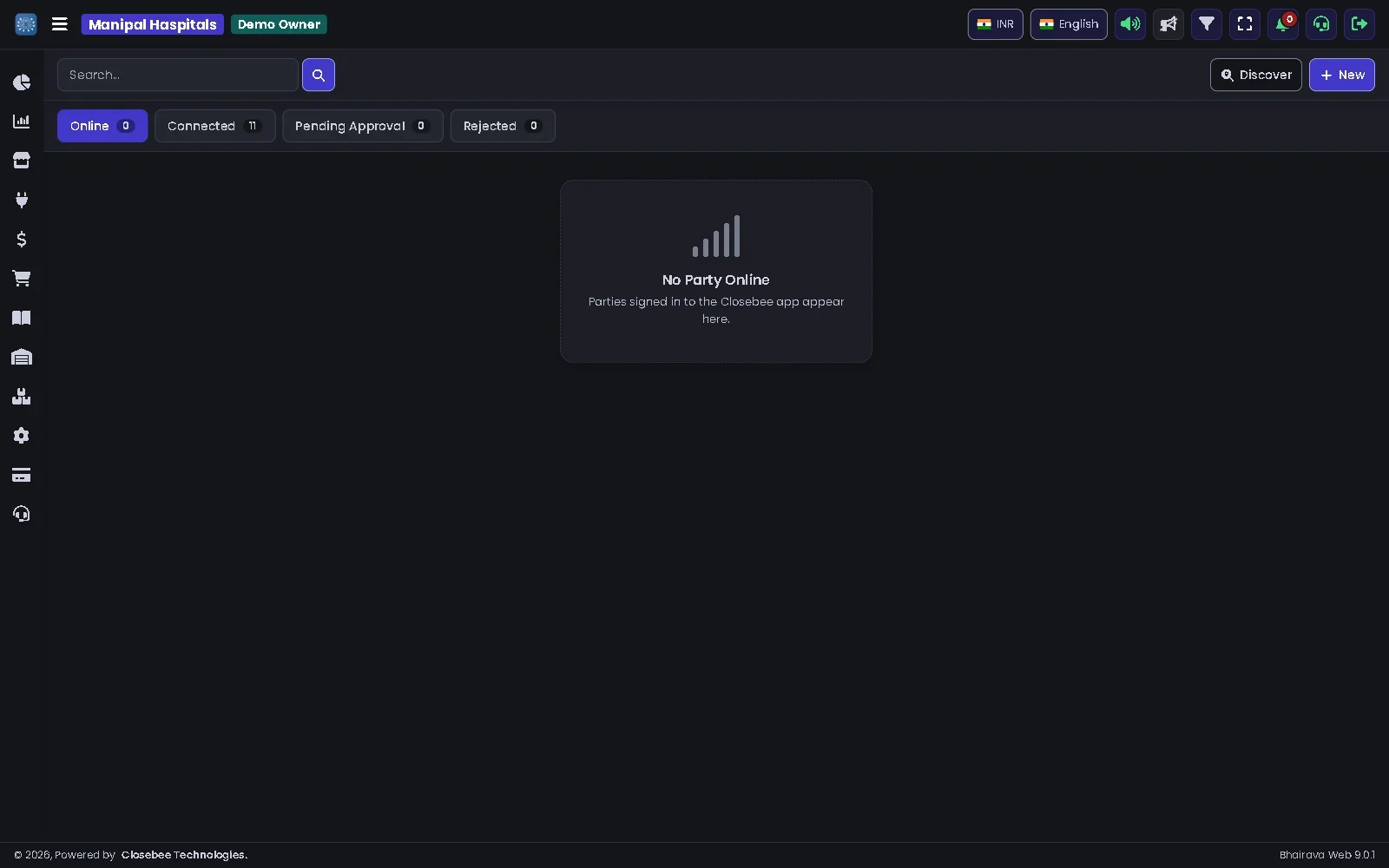This screenshot has height=868, width=1389.
Task: Open the INR currency selector
Action: tap(996, 24)
